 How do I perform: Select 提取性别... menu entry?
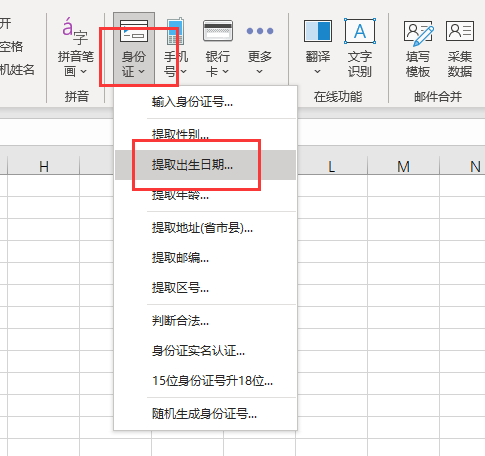[205, 135]
